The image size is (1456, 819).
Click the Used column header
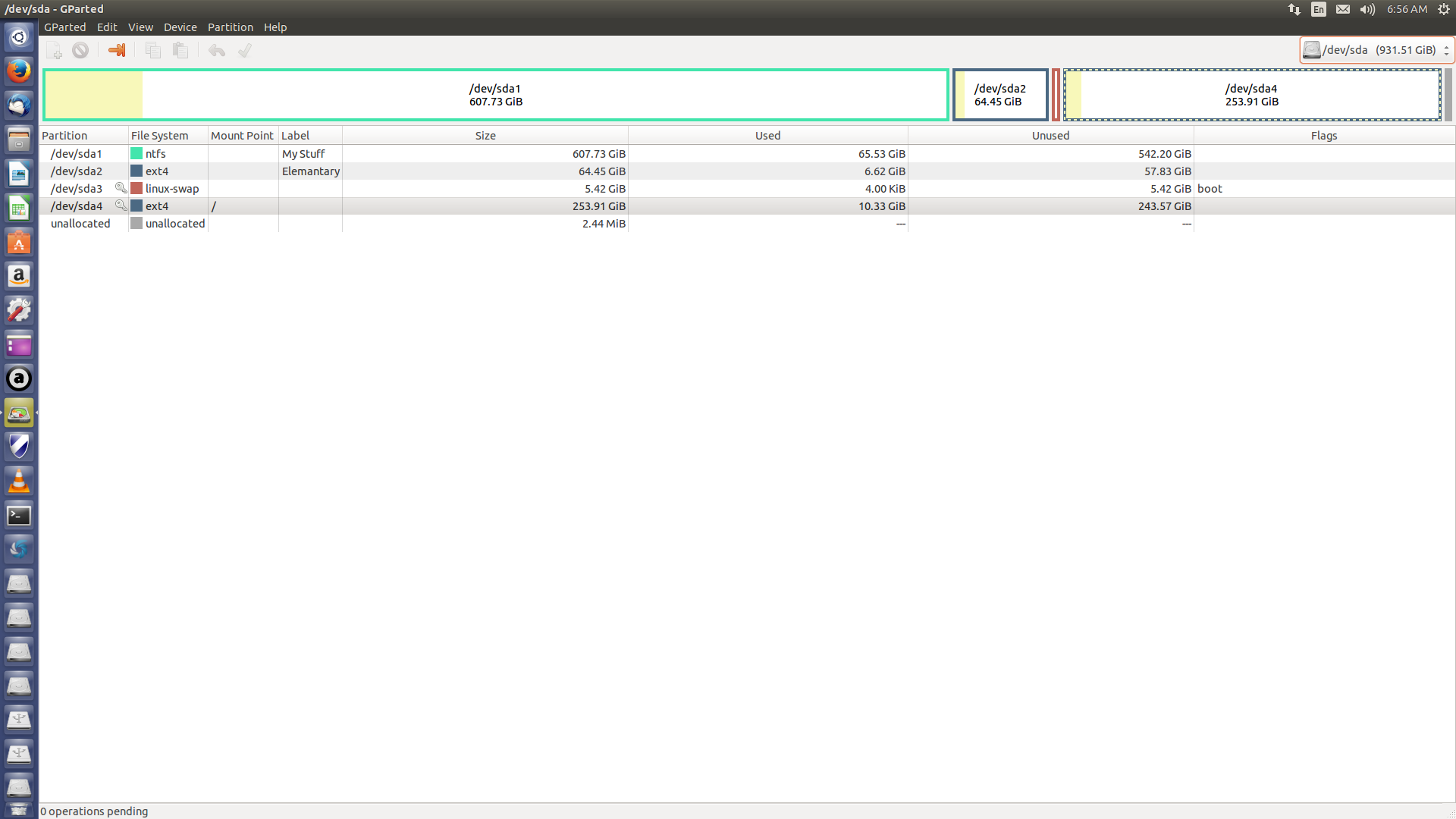click(767, 136)
